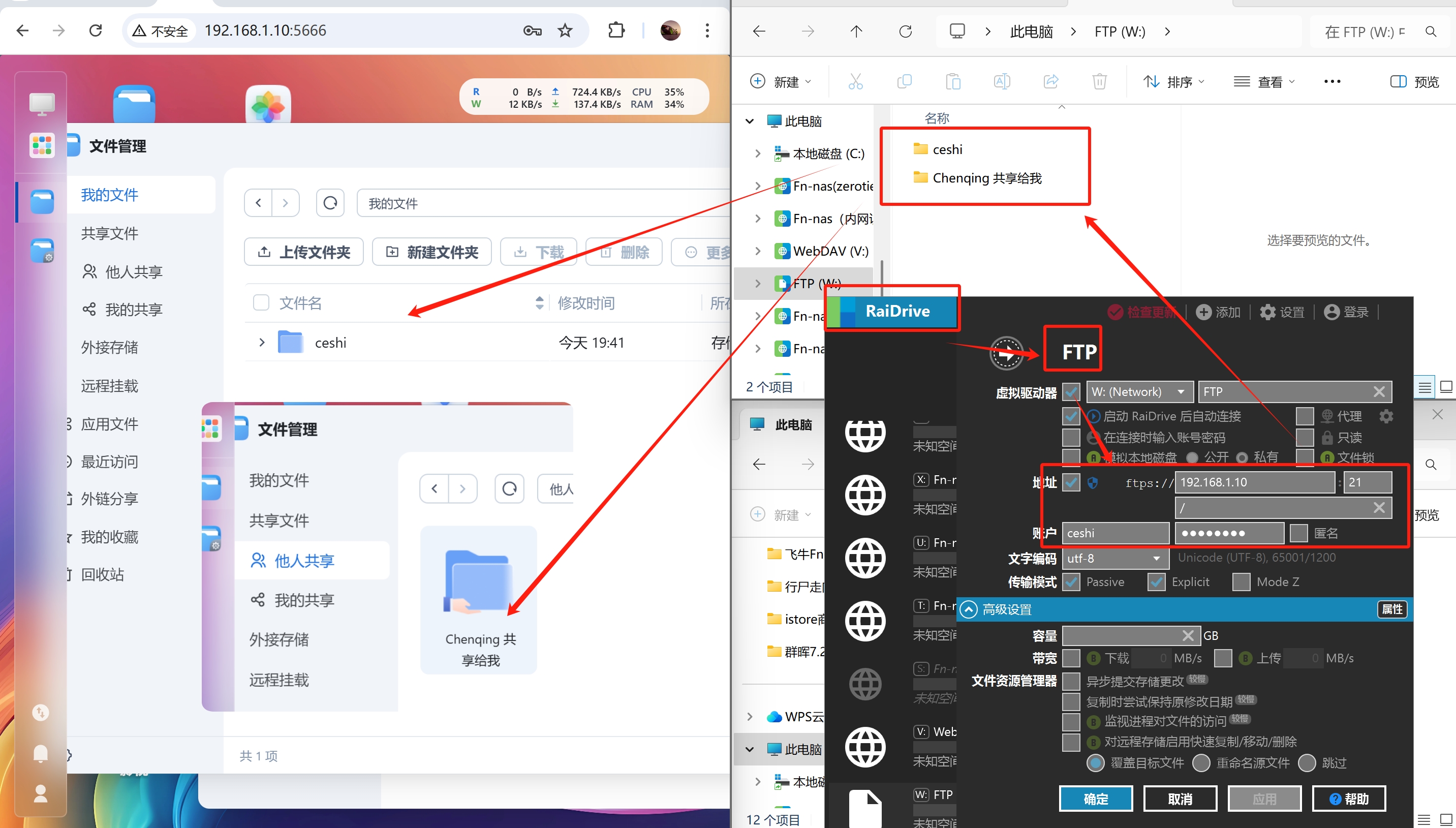This screenshot has height=828, width=1456.
Task: Open 他人共享 in the main sidebar
Action: 134,272
